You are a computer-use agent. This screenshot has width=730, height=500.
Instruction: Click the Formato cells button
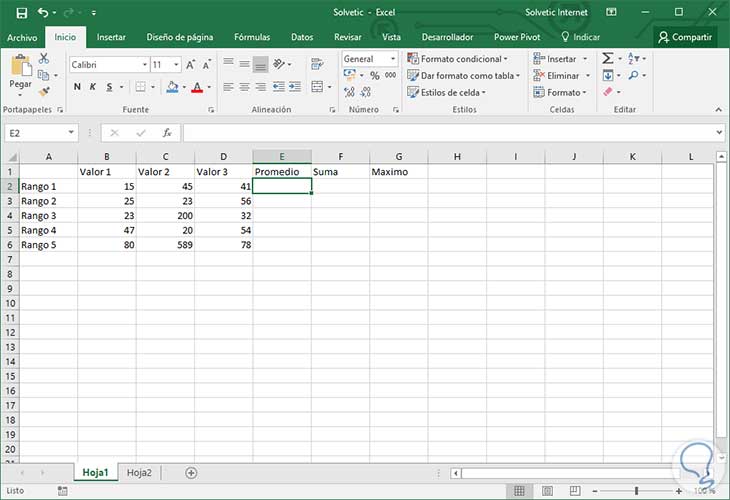(560, 92)
